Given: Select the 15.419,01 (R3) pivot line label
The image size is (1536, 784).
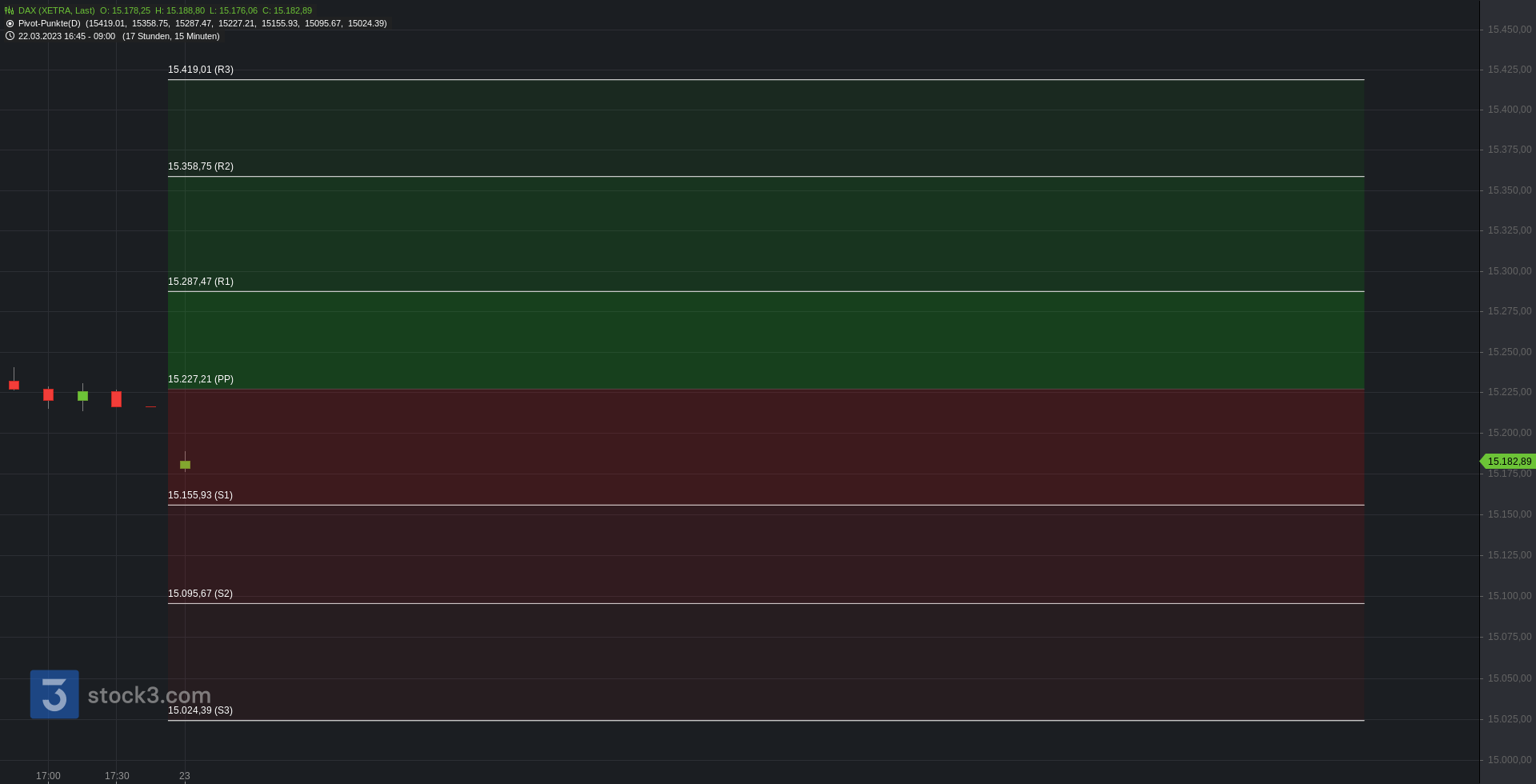Looking at the screenshot, I should [201, 70].
